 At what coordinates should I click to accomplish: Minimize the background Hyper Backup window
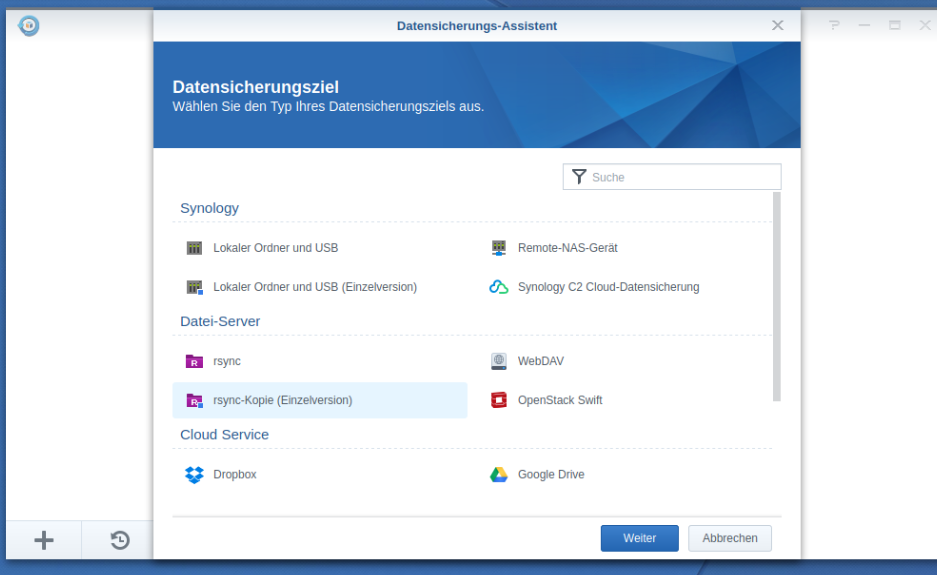coord(864,25)
